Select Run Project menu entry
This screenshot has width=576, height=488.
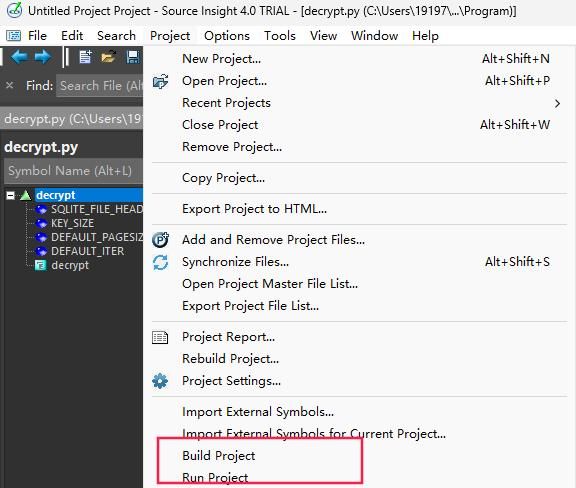coord(359,478)
